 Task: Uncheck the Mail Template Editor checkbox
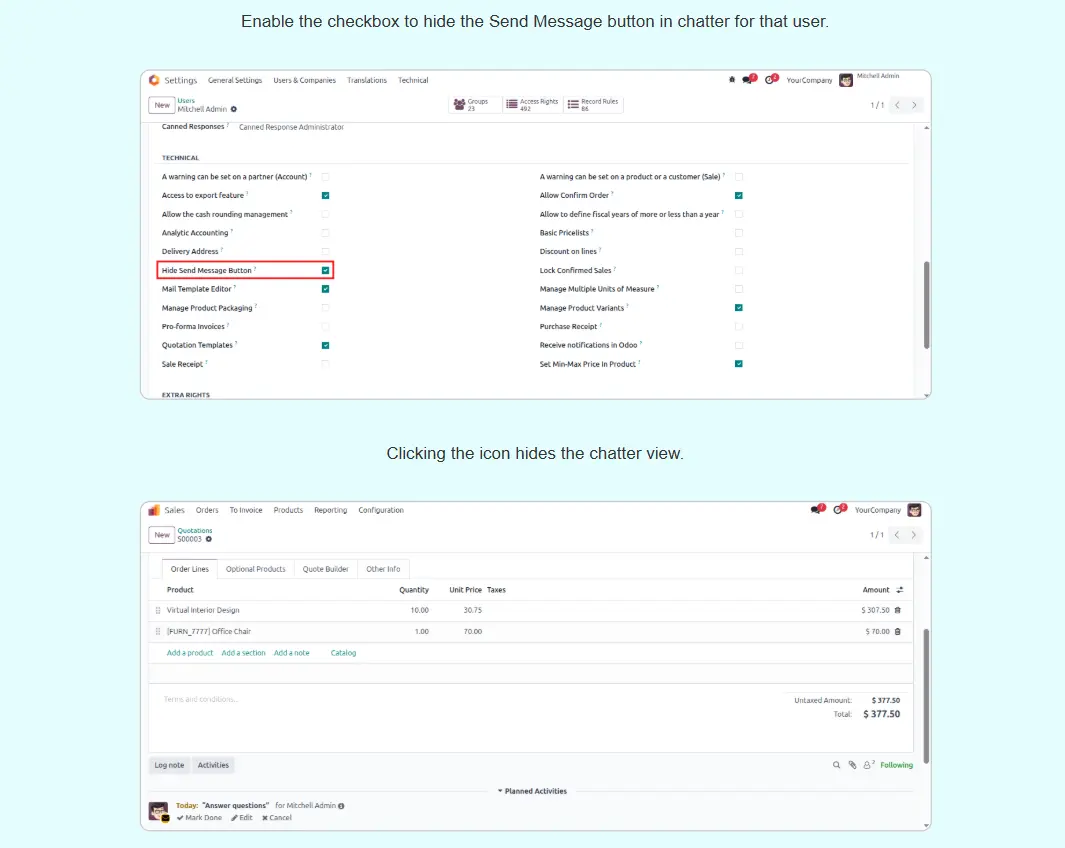[325, 289]
